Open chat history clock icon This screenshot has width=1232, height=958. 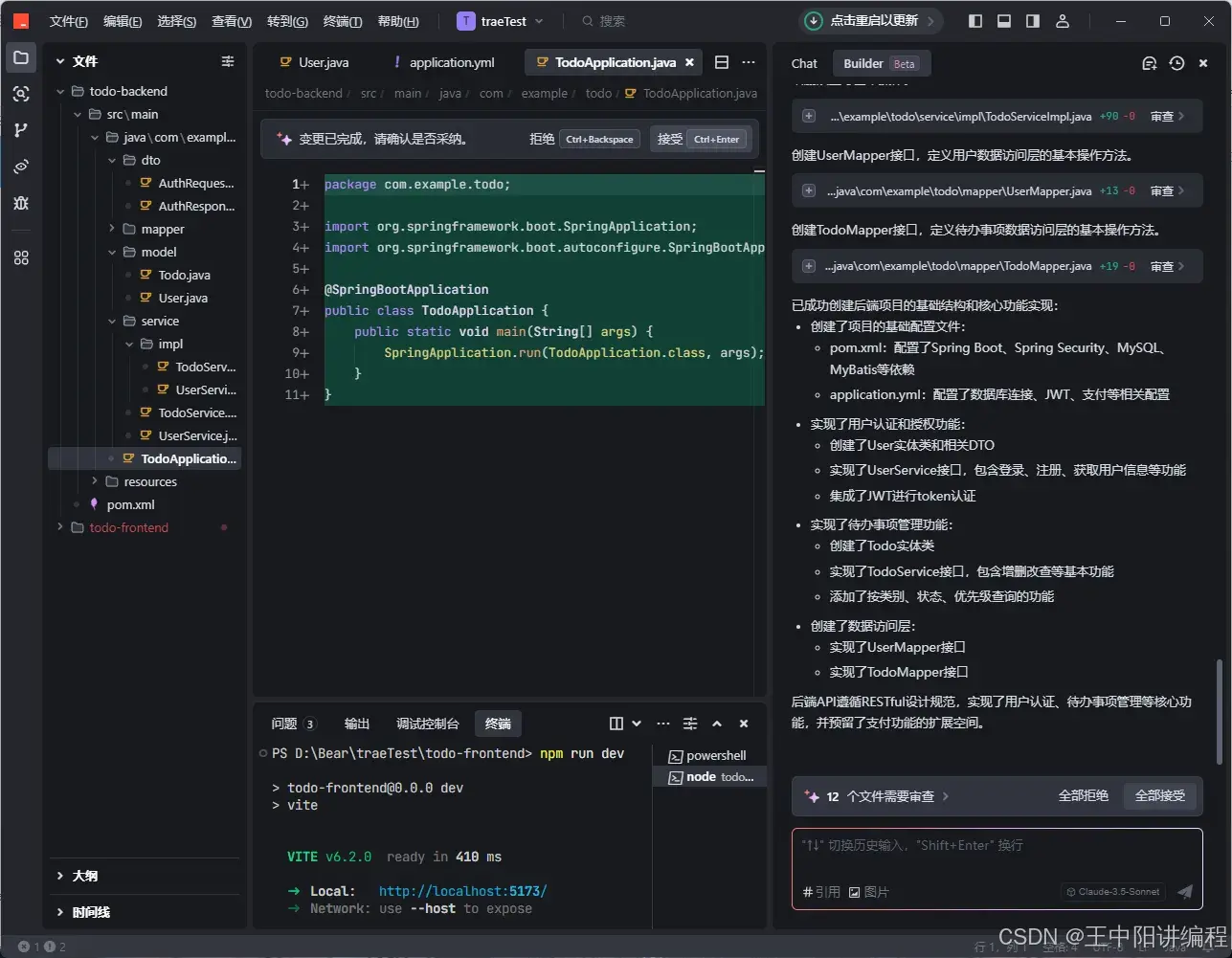(1176, 63)
